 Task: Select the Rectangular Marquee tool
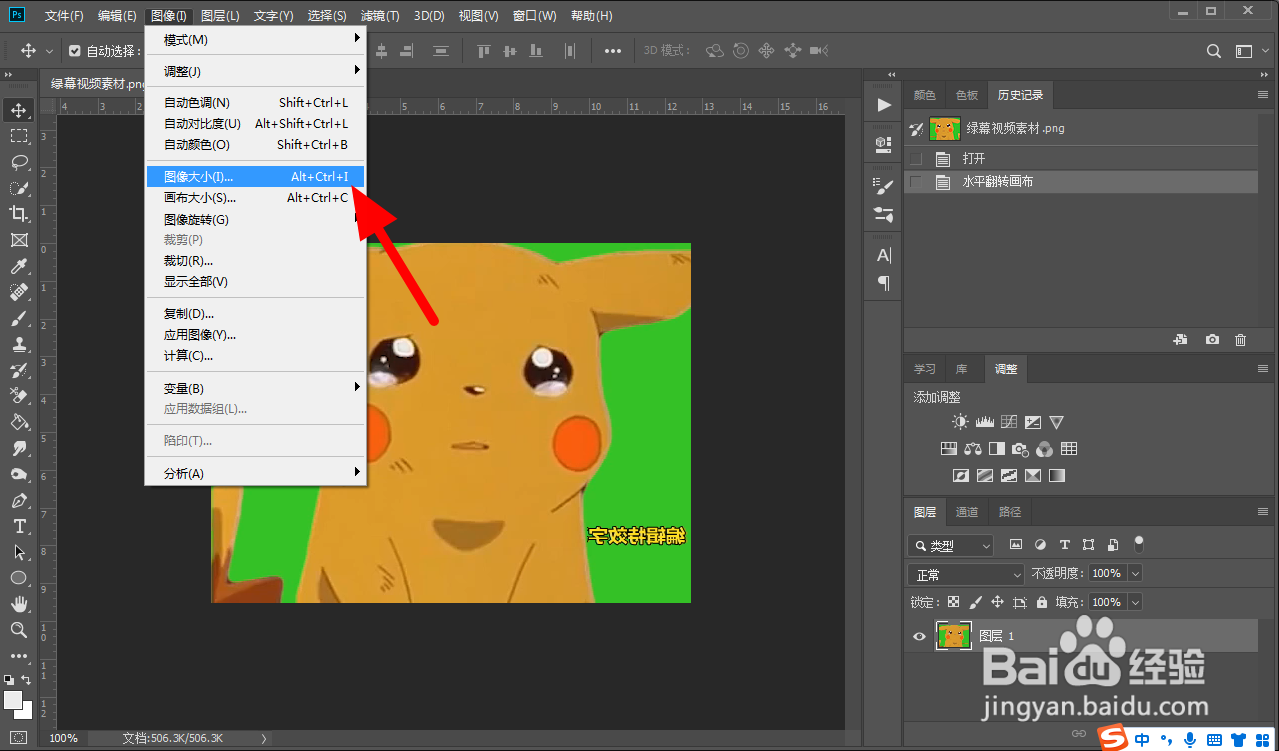tap(19, 136)
